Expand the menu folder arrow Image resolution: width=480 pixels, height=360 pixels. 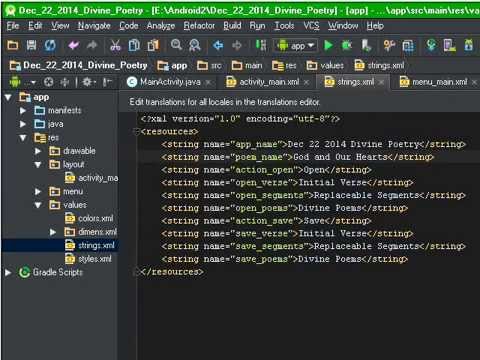point(38,192)
